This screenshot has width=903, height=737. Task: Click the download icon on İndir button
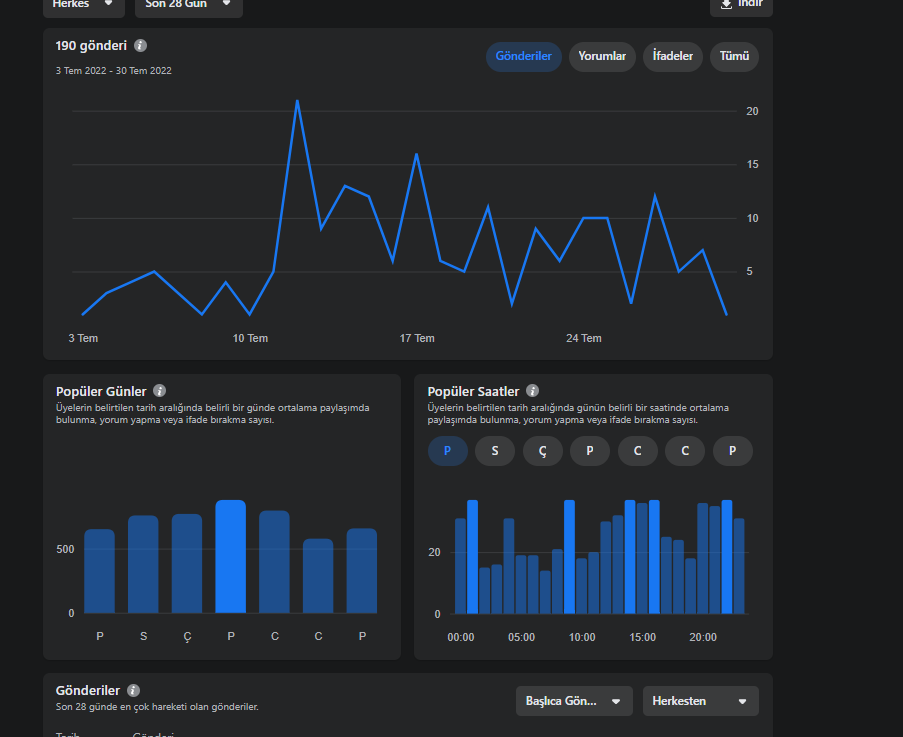pos(727,4)
